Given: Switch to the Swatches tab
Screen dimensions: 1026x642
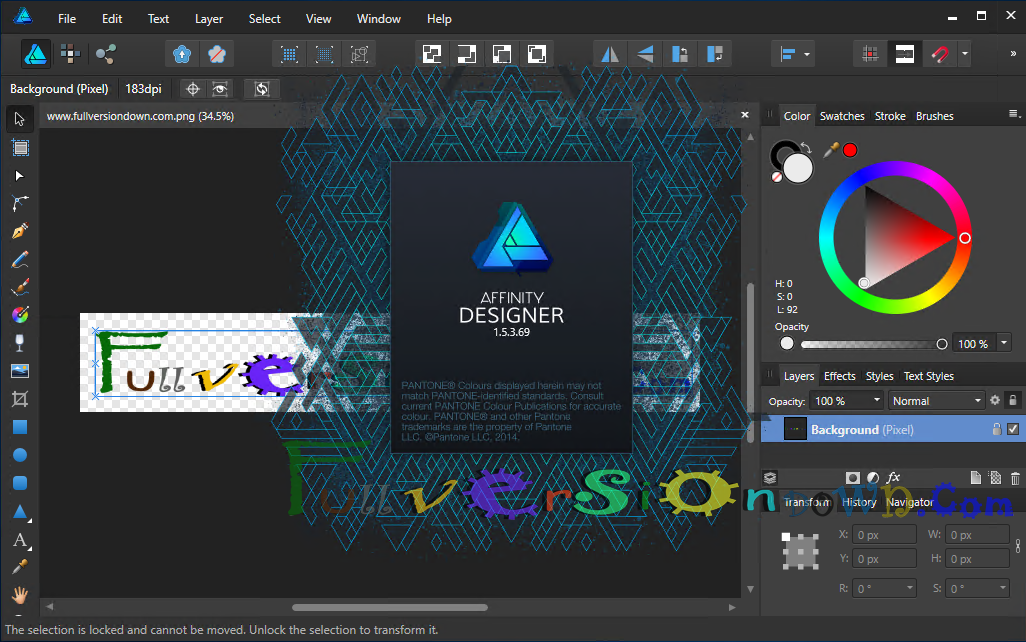Looking at the screenshot, I should pos(842,116).
